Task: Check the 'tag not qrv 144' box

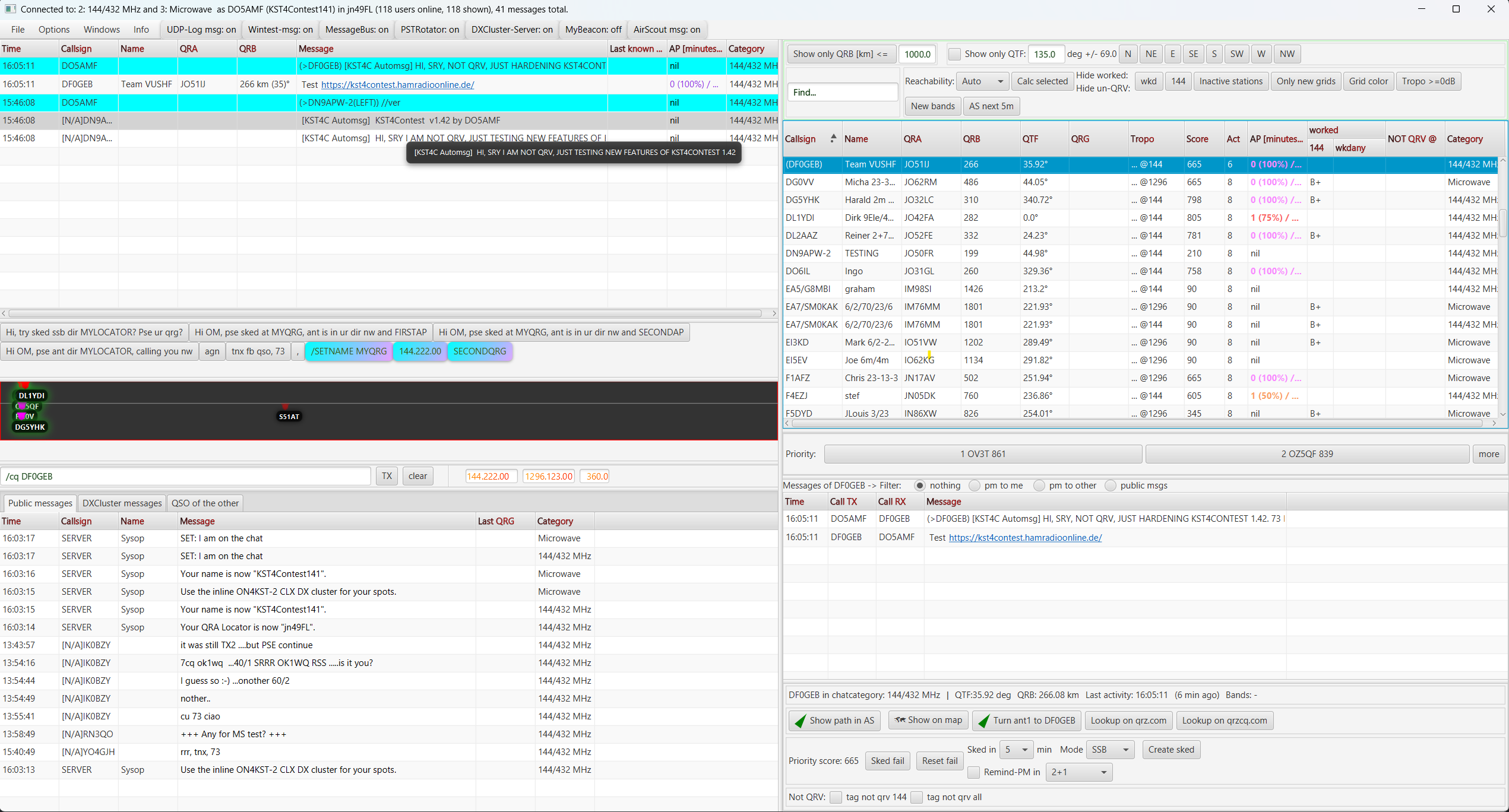Action: tap(836, 797)
